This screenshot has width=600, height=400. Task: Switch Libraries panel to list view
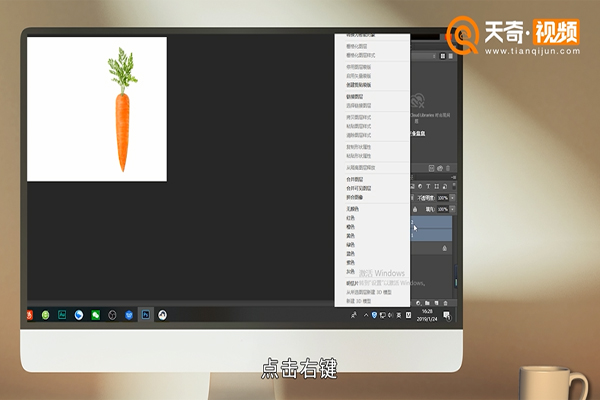(x=451, y=56)
